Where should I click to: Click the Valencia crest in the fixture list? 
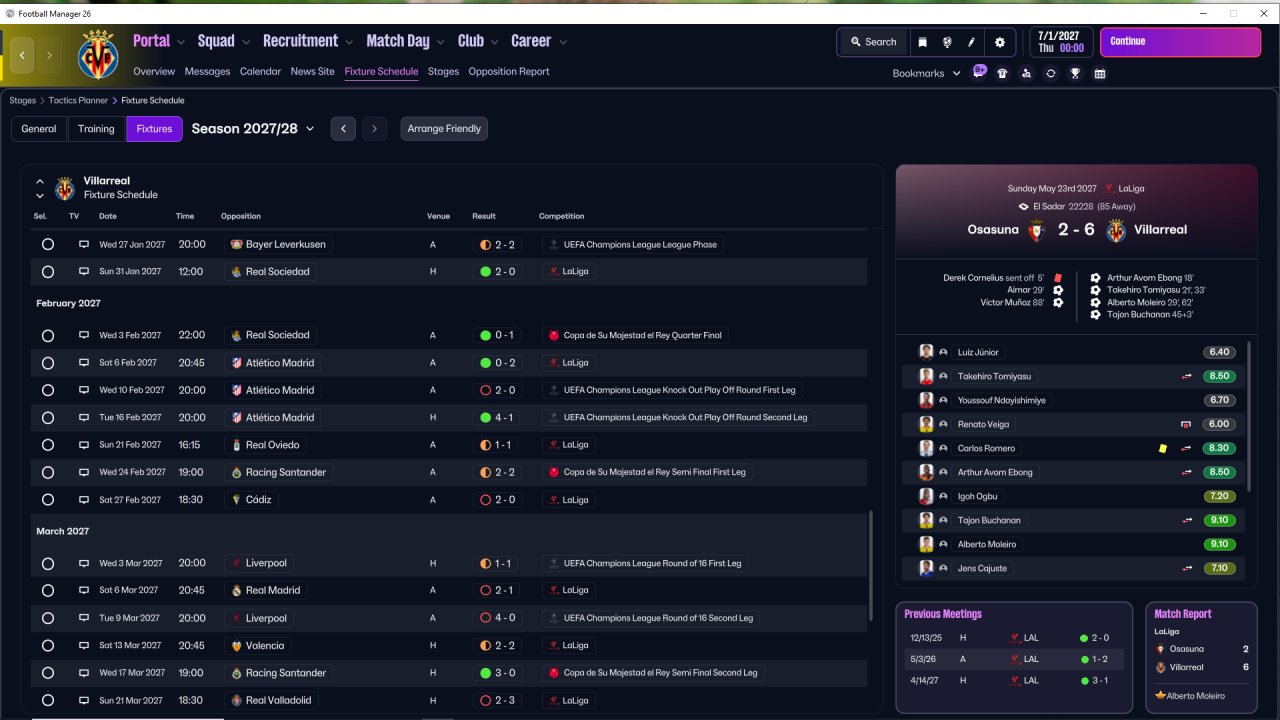click(236, 645)
